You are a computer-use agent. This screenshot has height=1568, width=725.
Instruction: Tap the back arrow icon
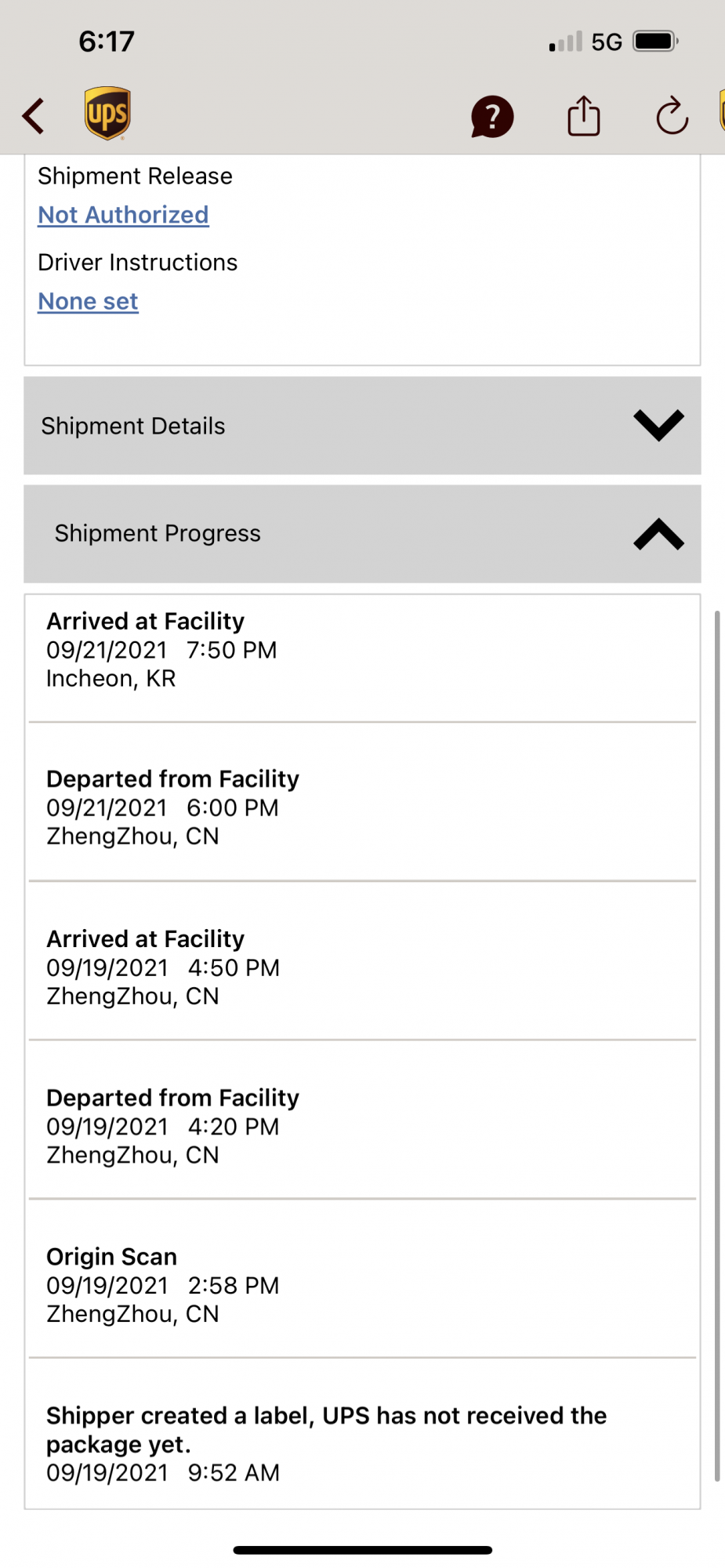[x=34, y=116]
